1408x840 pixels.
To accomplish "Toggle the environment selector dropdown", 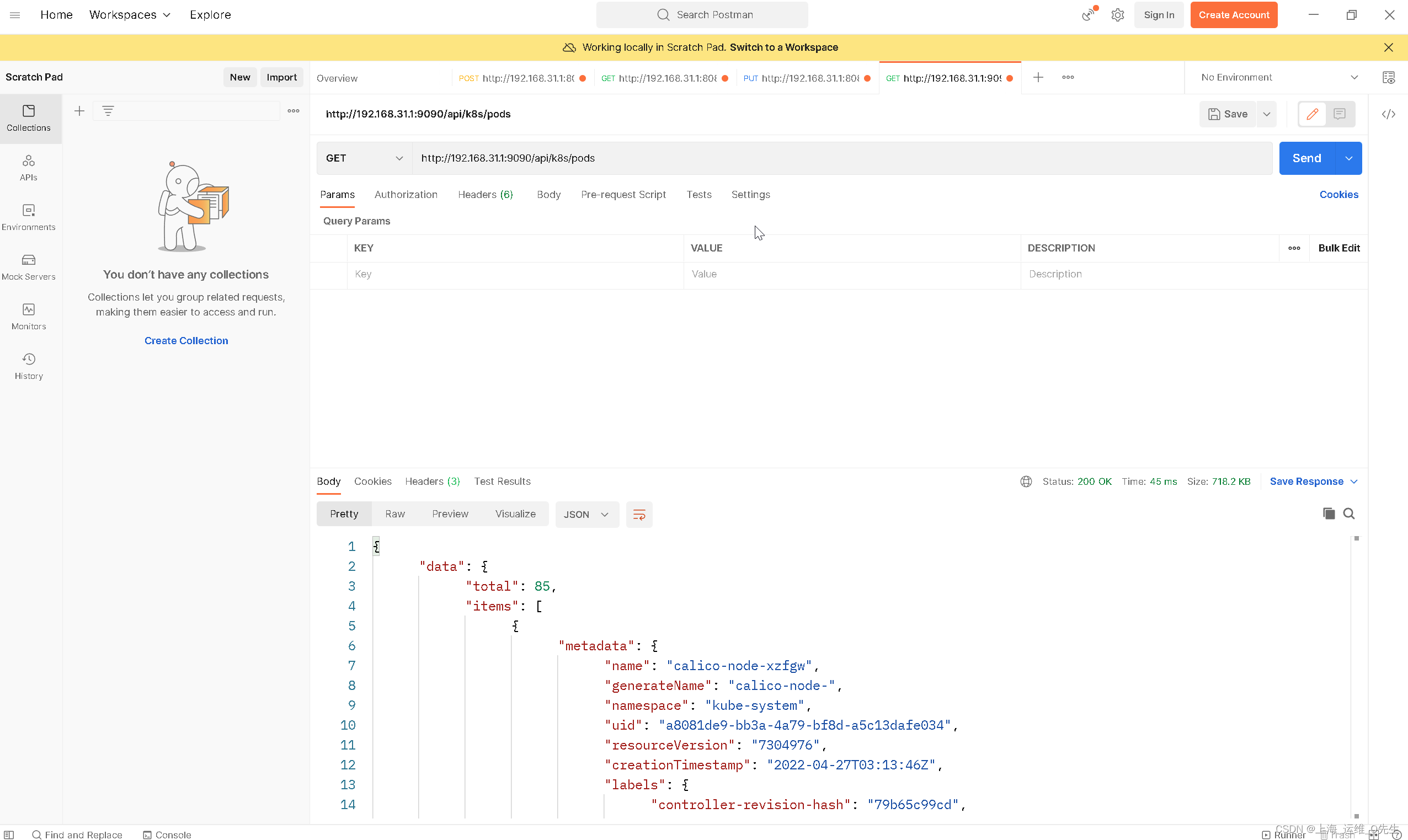I will pyautogui.click(x=1353, y=77).
